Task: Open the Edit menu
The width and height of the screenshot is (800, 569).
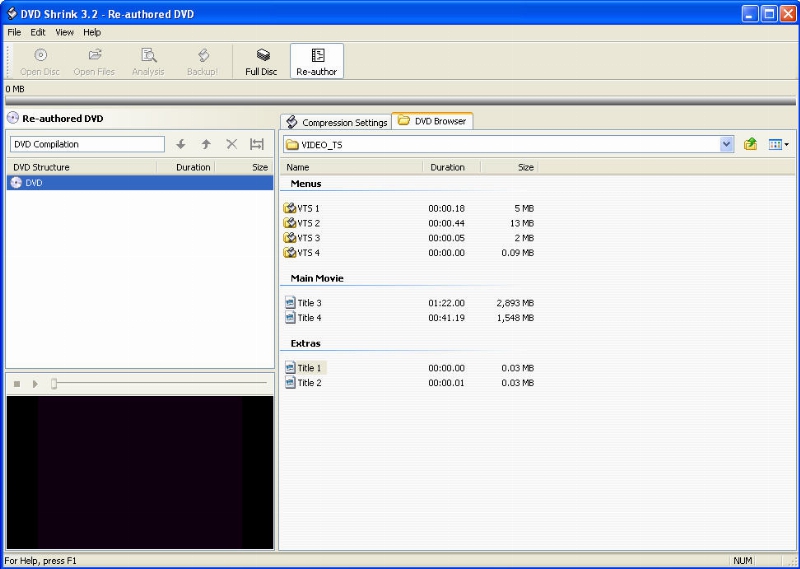Action: click(x=38, y=32)
